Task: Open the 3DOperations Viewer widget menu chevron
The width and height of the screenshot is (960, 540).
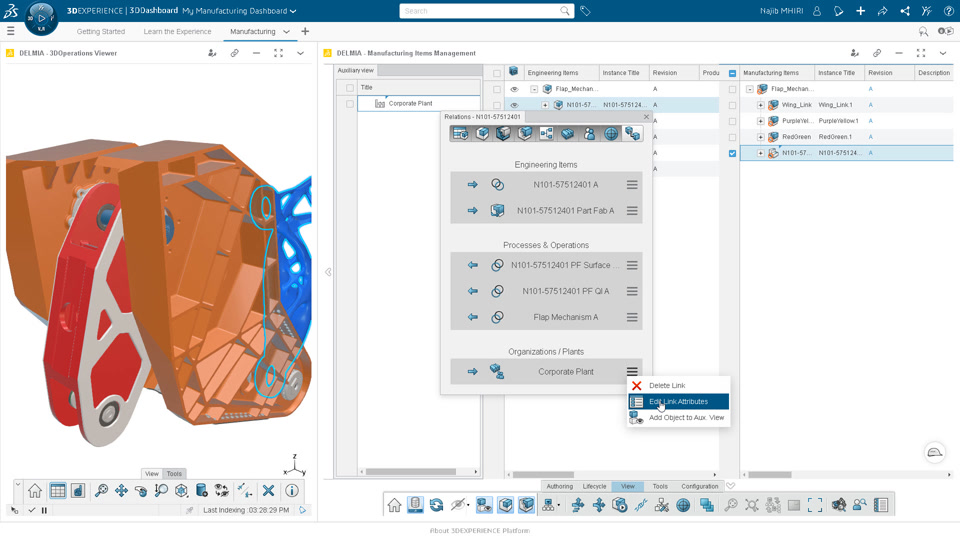Action: tap(300, 53)
